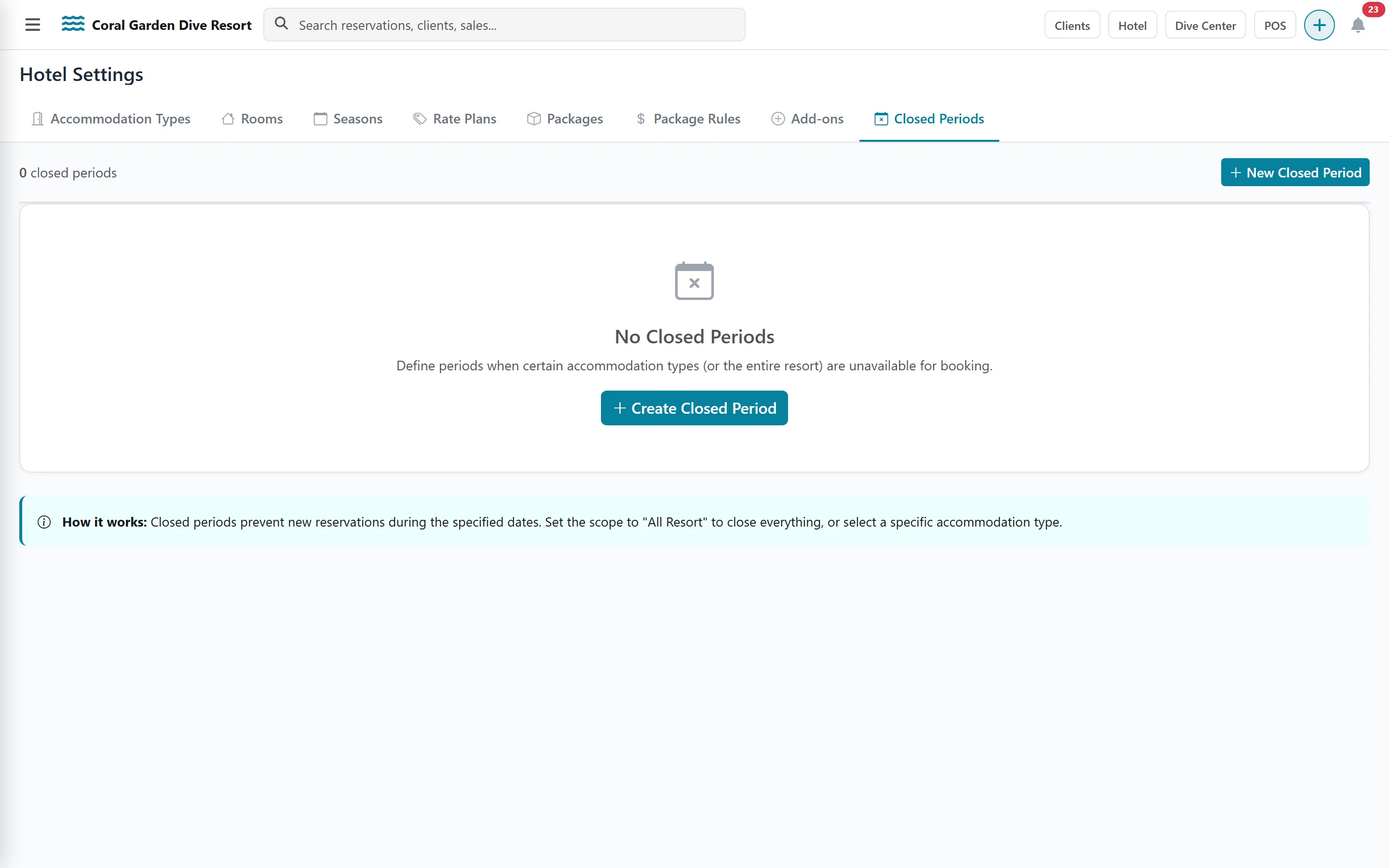1389x868 pixels.
Task: Click the 0 closed periods count
Action: [68, 173]
